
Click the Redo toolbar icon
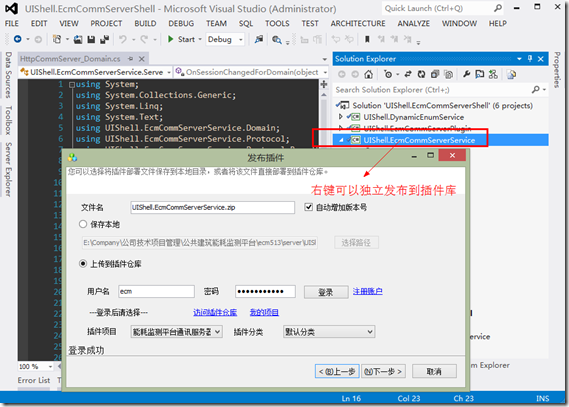[144, 39]
